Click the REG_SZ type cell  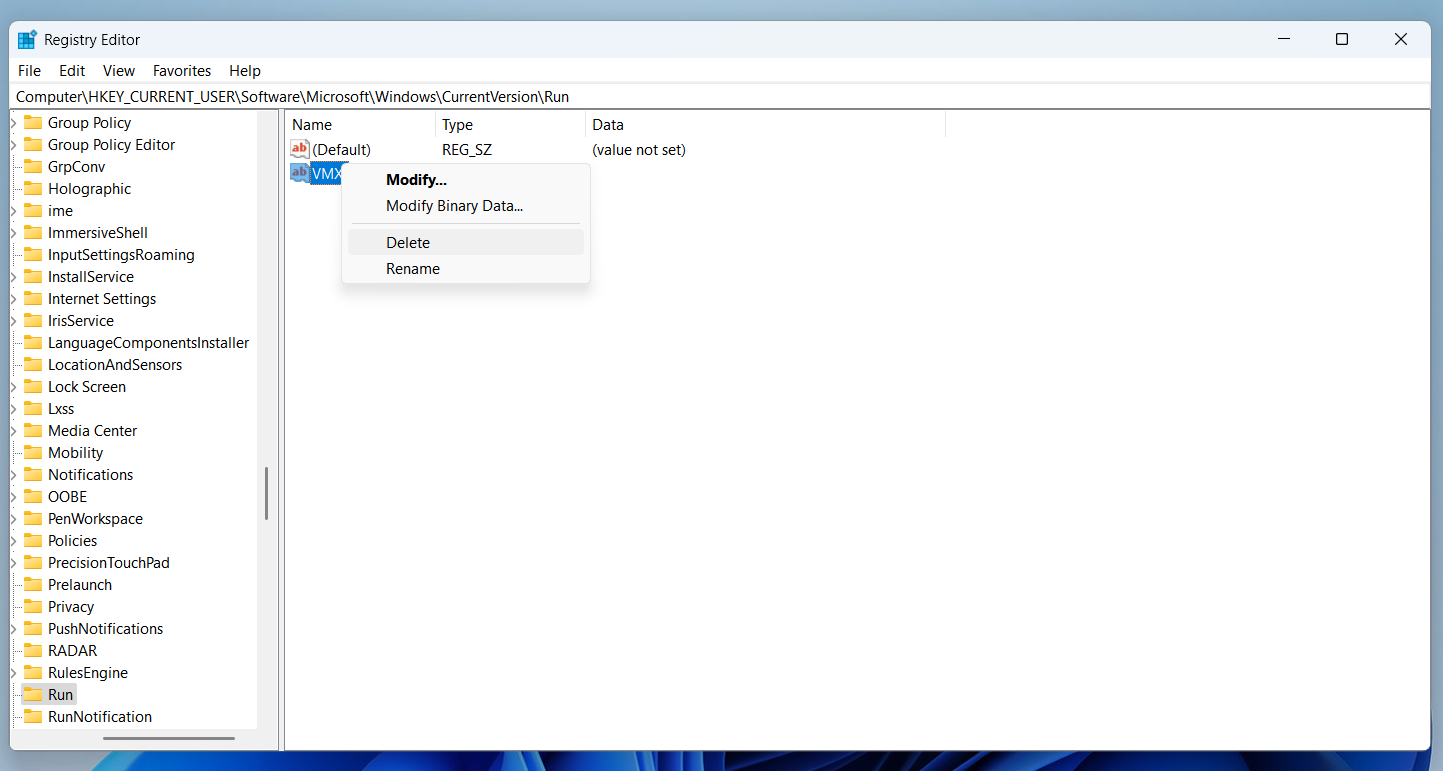point(467,149)
